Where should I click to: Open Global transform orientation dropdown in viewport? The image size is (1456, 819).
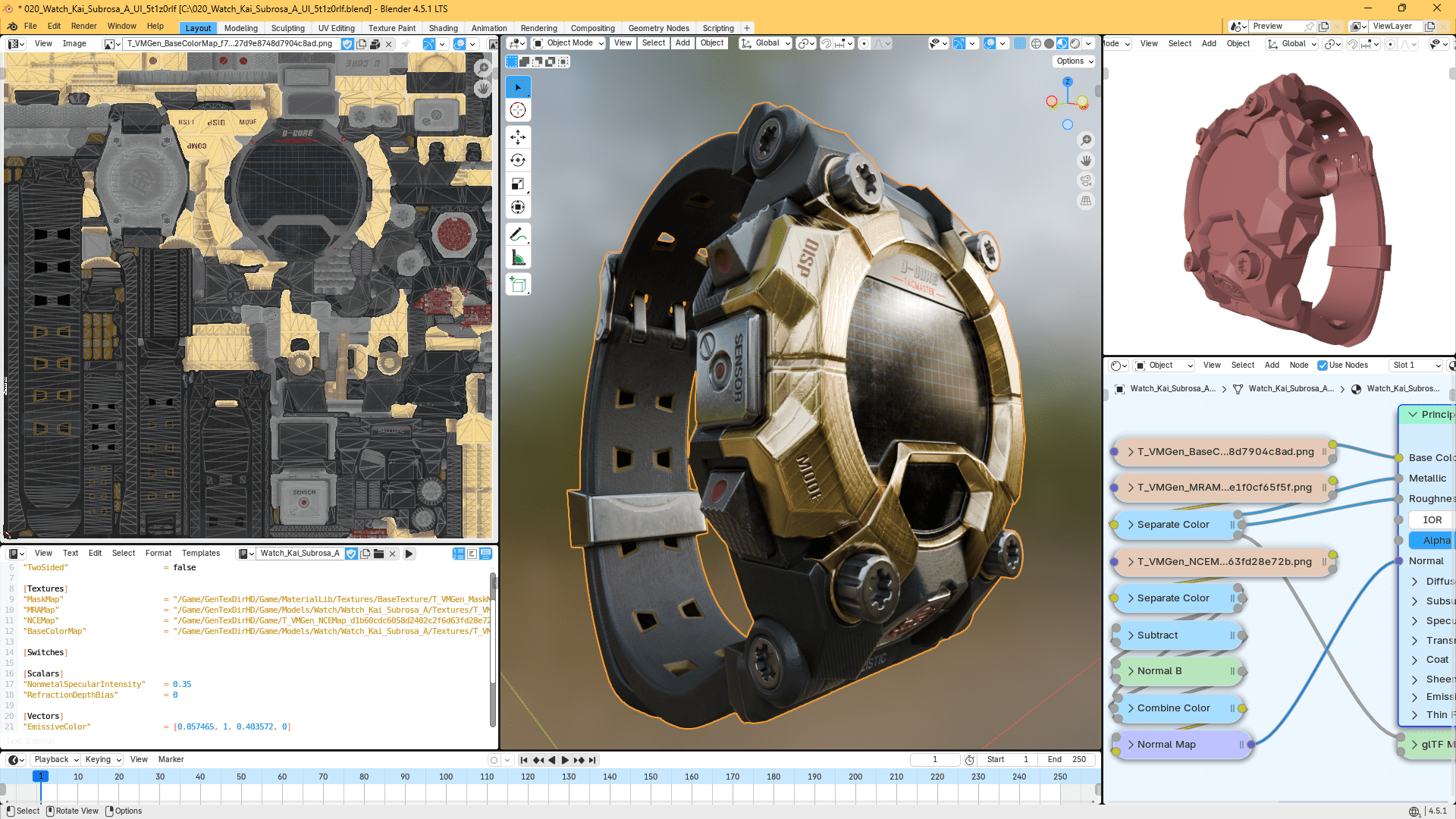click(766, 44)
